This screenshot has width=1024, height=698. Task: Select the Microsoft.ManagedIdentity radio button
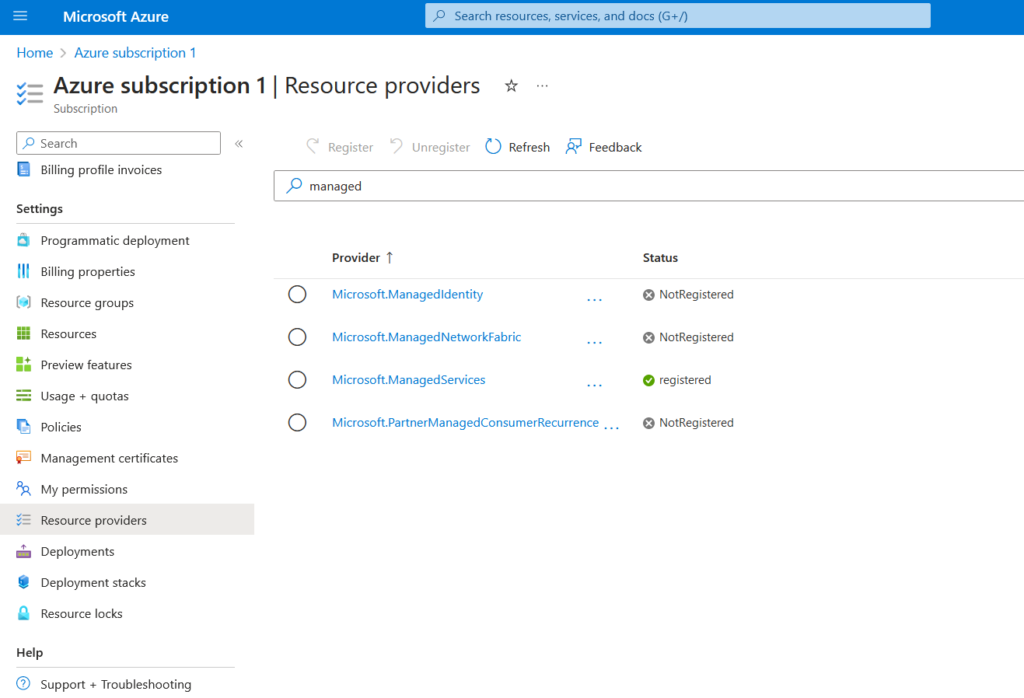coord(297,294)
